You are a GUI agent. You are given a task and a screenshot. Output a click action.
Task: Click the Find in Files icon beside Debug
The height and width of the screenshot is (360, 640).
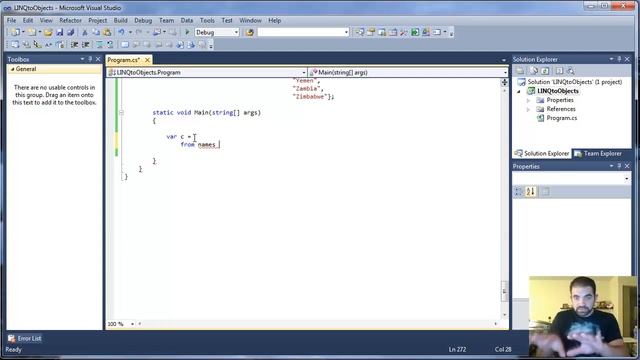coord(250,32)
